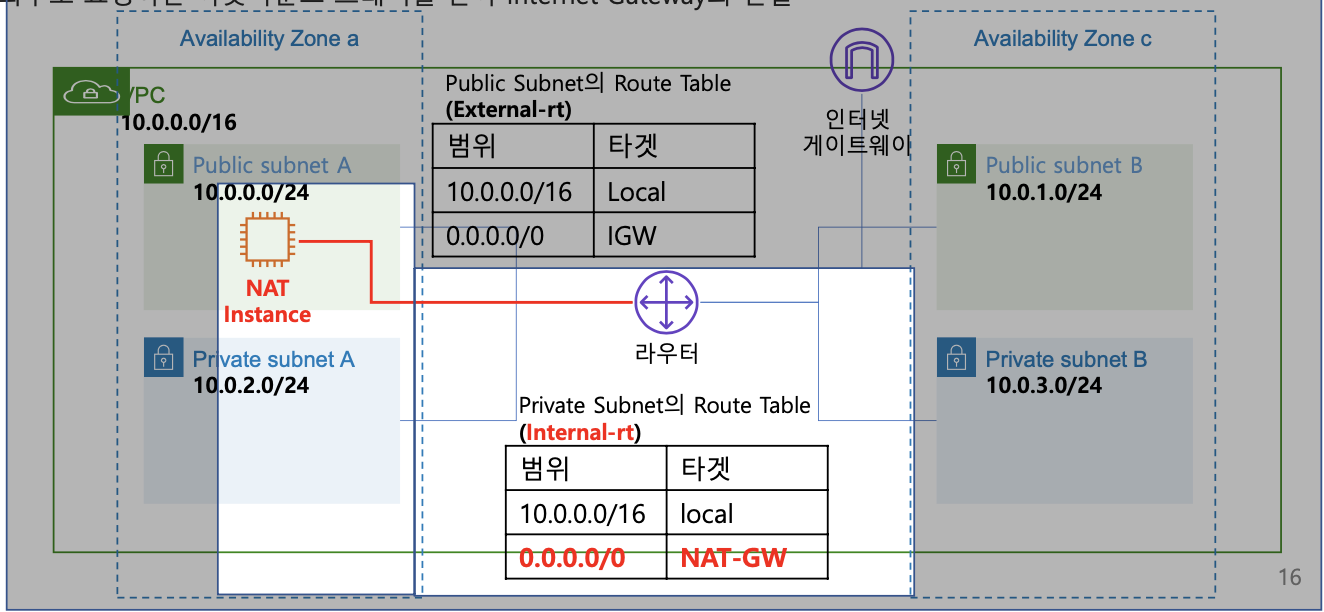Select the Public subnet A title
Viewport: 1324px width, 612px height.
click(272, 165)
